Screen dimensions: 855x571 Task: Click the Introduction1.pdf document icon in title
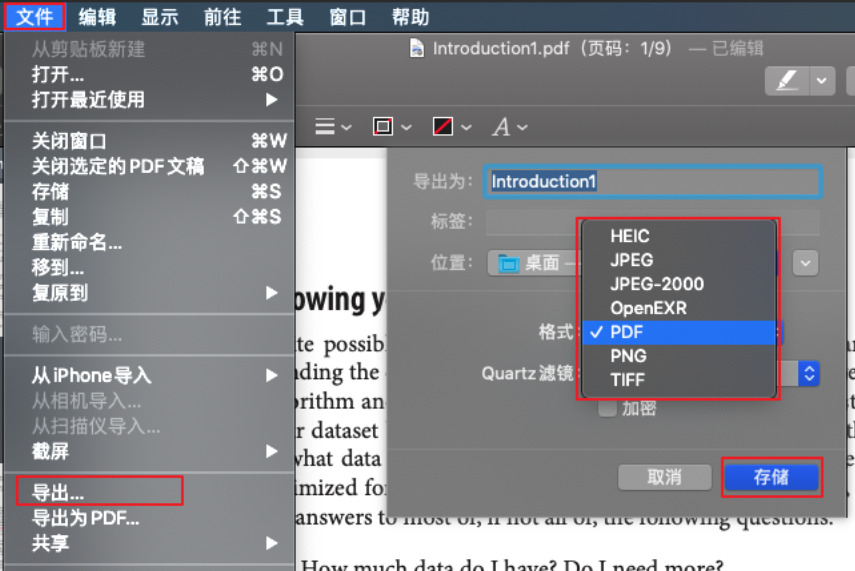point(417,48)
